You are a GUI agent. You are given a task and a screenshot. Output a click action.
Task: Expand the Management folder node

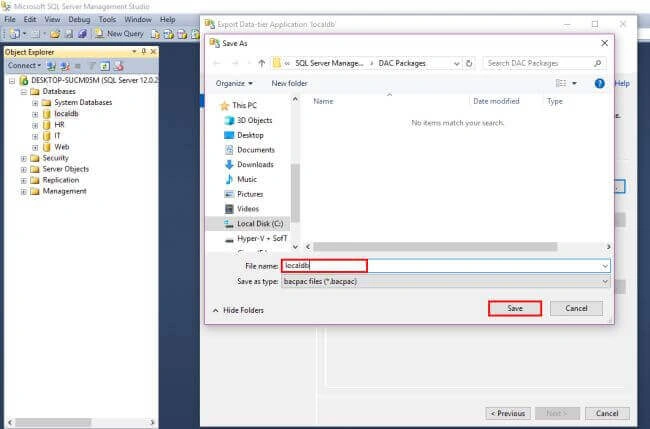click(24, 191)
